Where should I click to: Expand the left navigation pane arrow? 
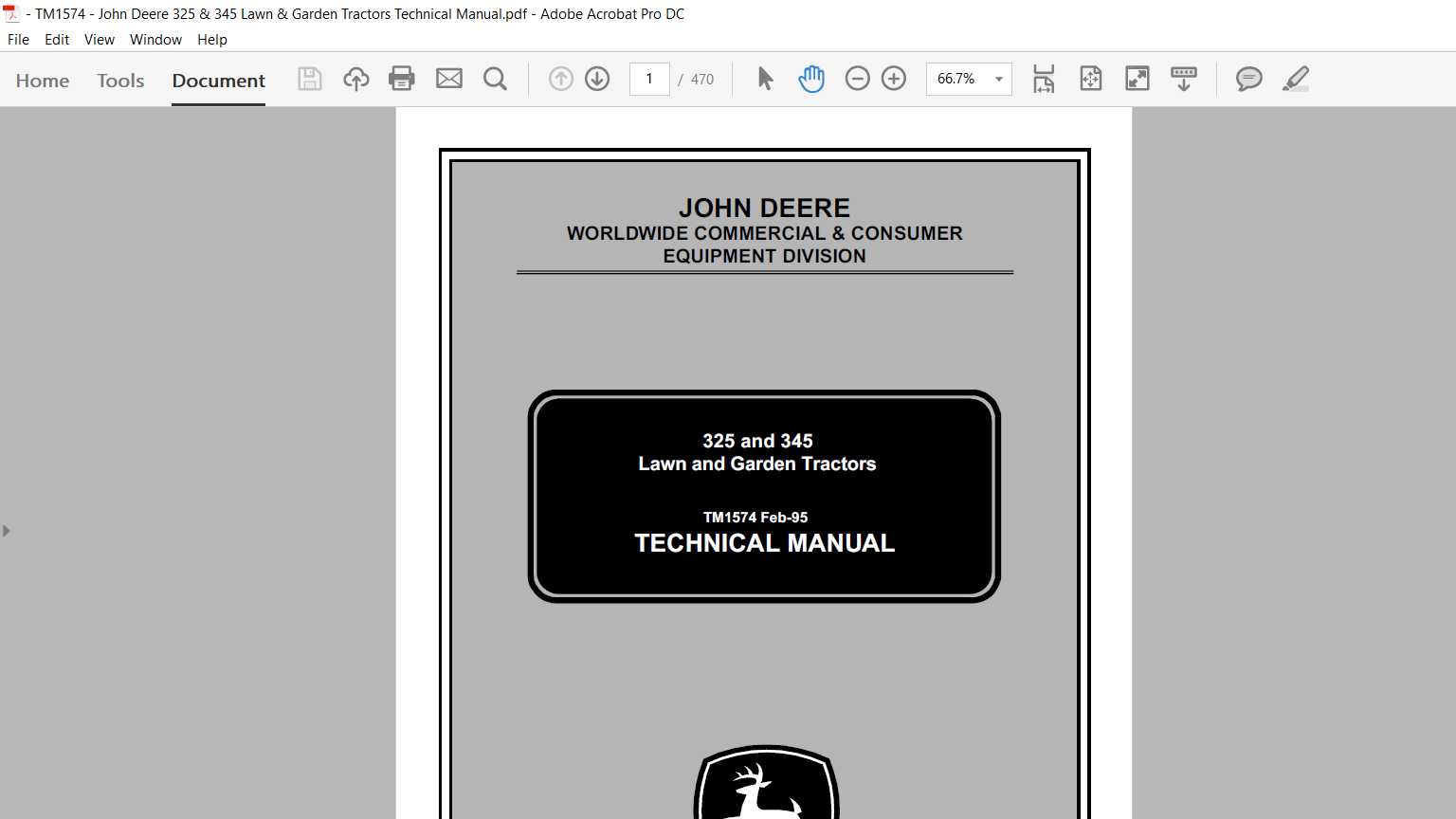pos(7,531)
